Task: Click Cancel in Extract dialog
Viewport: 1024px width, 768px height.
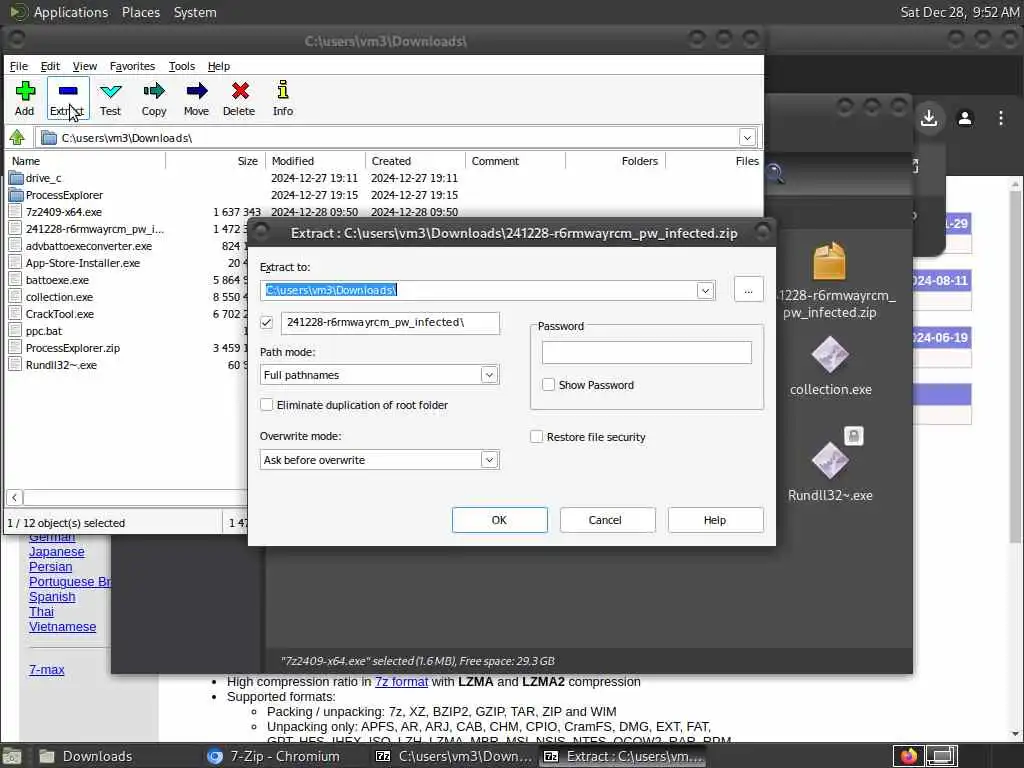Action: pyautogui.click(x=607, y=520)
